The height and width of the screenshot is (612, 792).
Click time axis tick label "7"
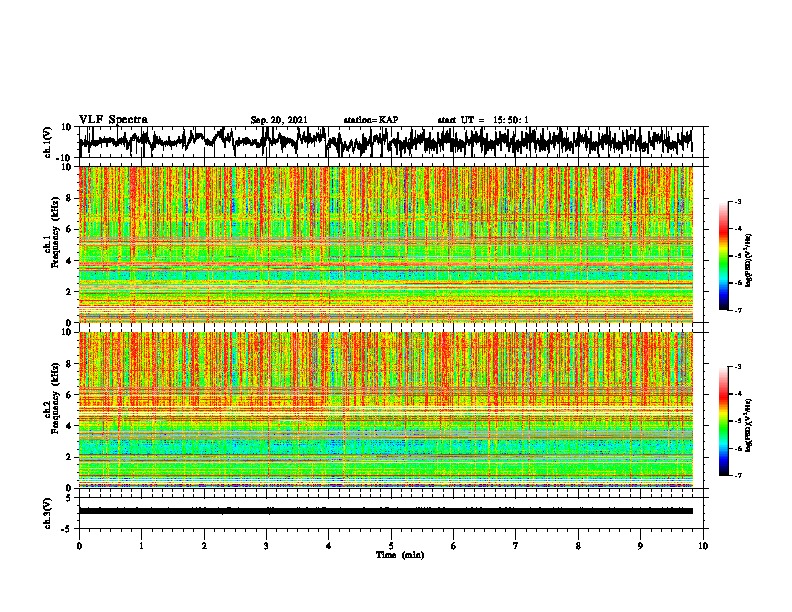click(x=516, y=546)
